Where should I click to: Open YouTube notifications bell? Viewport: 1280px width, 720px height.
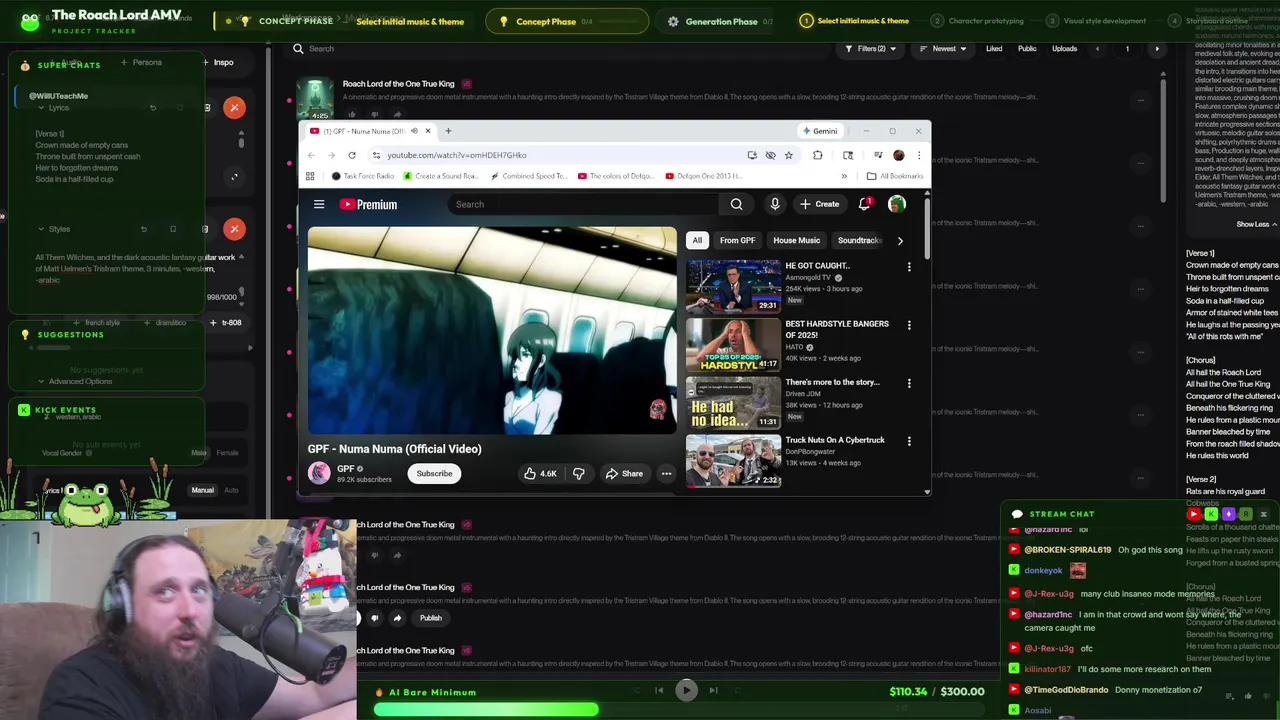point(865,204)
